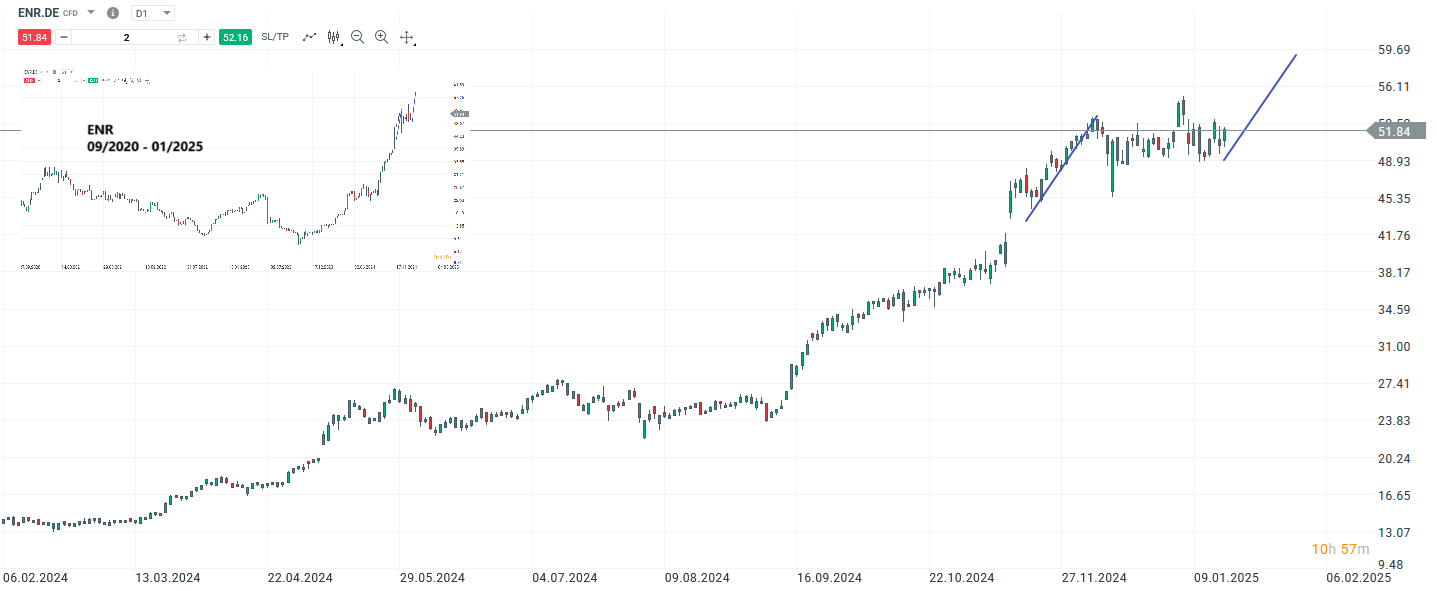The image size is (1437, 591).
Task: Click the red sell price 51.84
Action: 34,36
